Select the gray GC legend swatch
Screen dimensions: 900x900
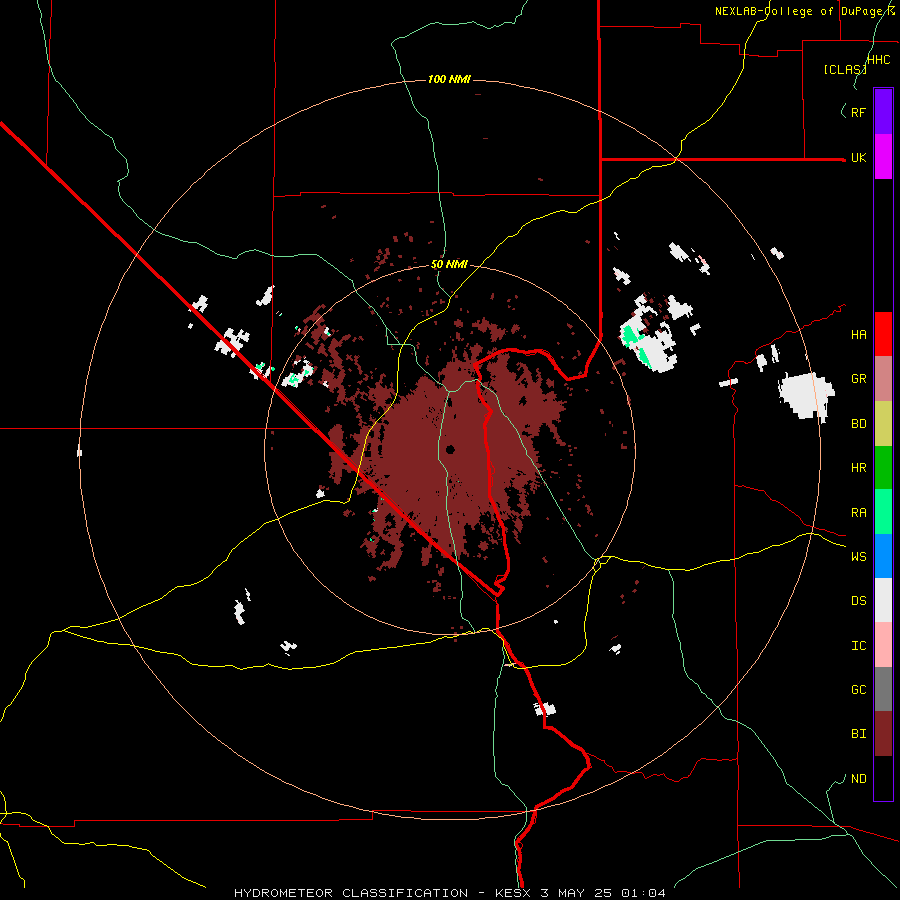click(x=883, y=689)
